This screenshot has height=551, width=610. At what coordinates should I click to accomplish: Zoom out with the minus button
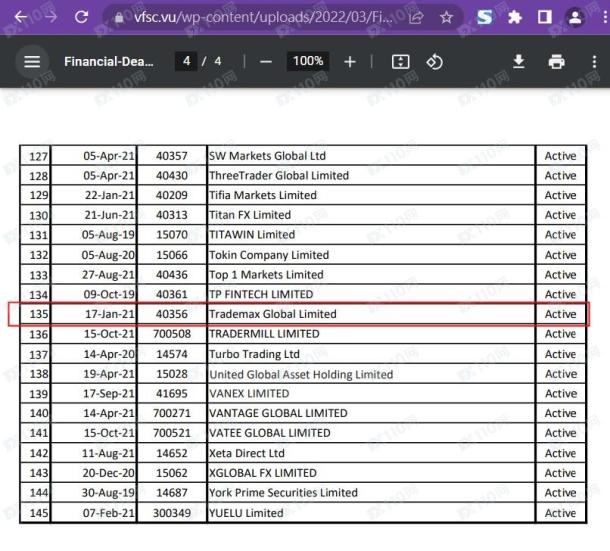pyautogui.click(x=266, y=61)
